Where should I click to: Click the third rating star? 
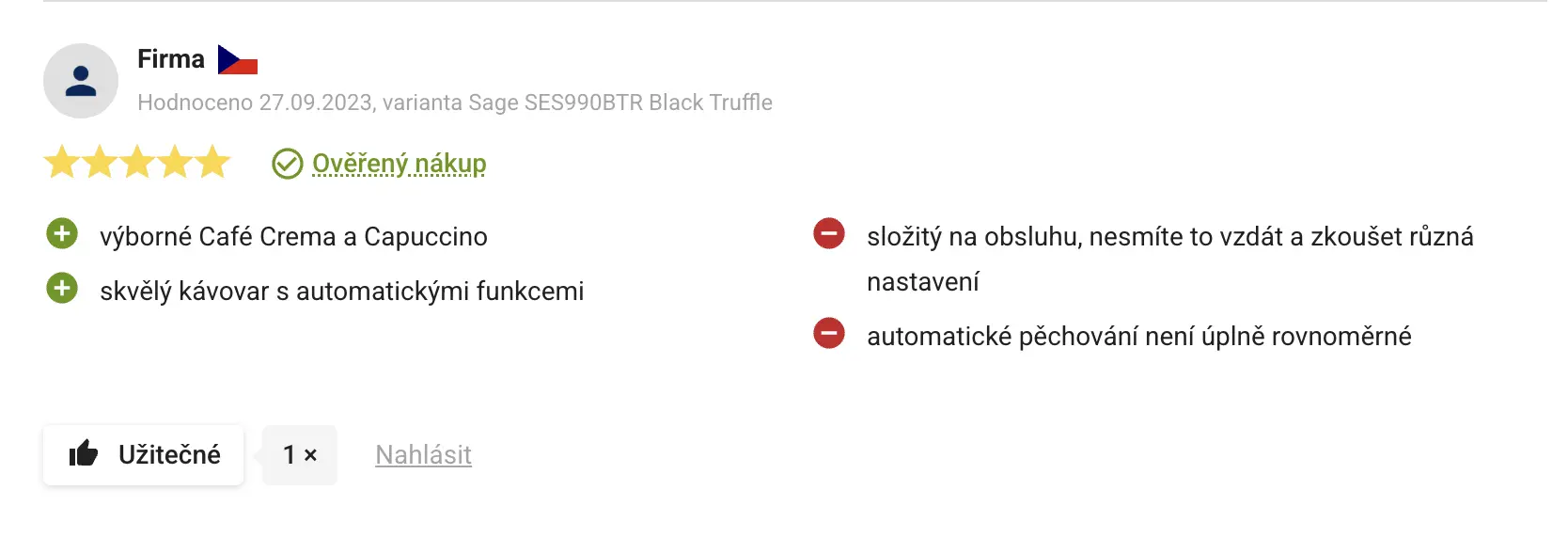click(137, 163)
